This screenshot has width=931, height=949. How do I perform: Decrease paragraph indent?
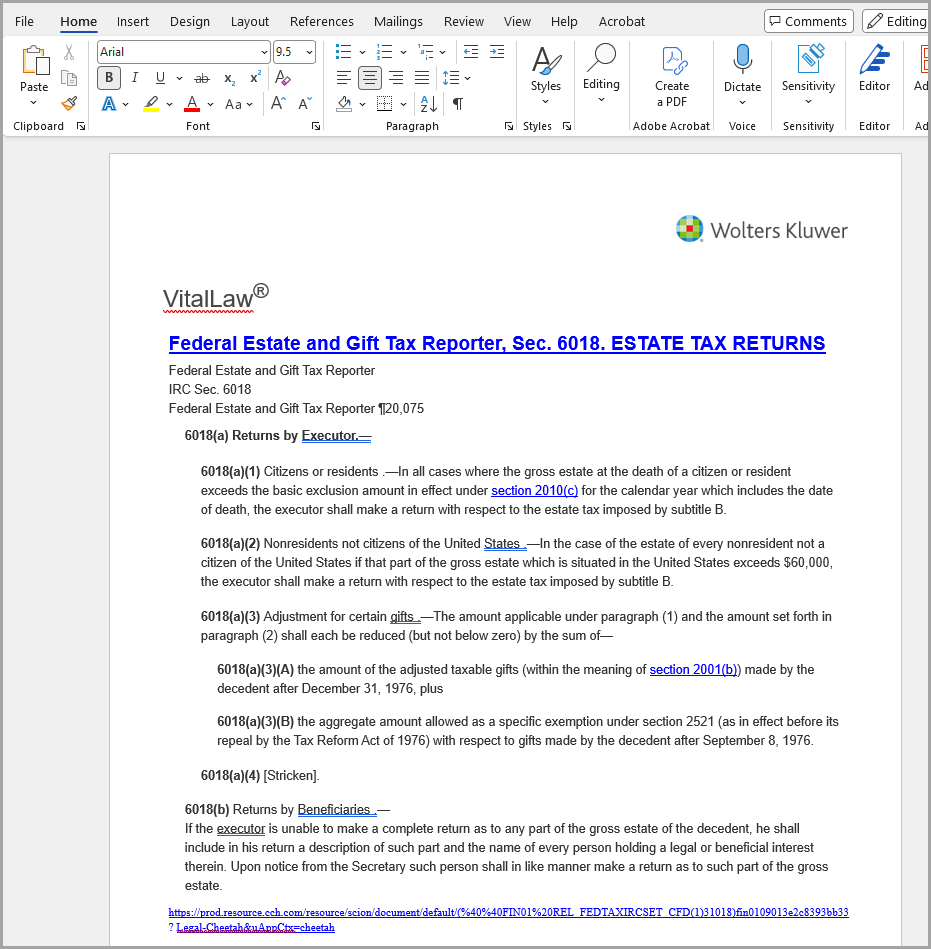point(470,52)
